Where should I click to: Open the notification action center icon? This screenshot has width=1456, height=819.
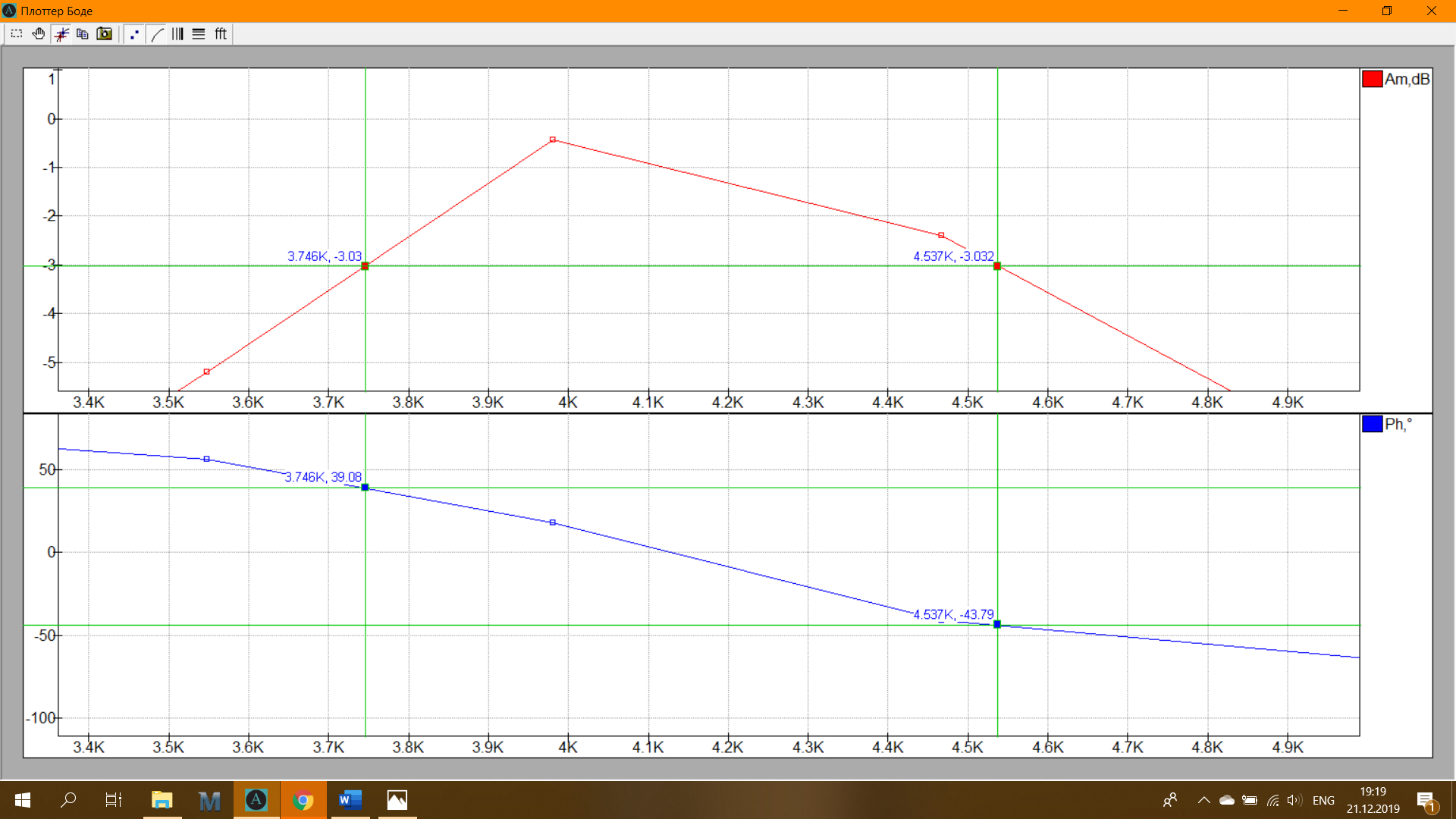coord(1426,801)
